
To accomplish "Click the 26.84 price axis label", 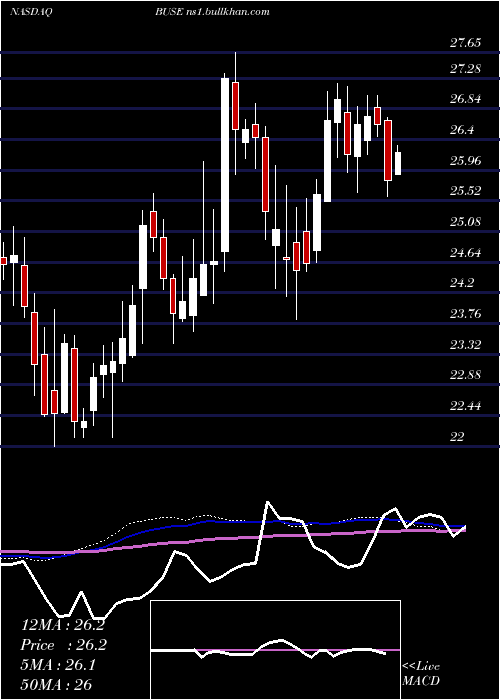I will point(466,99).
